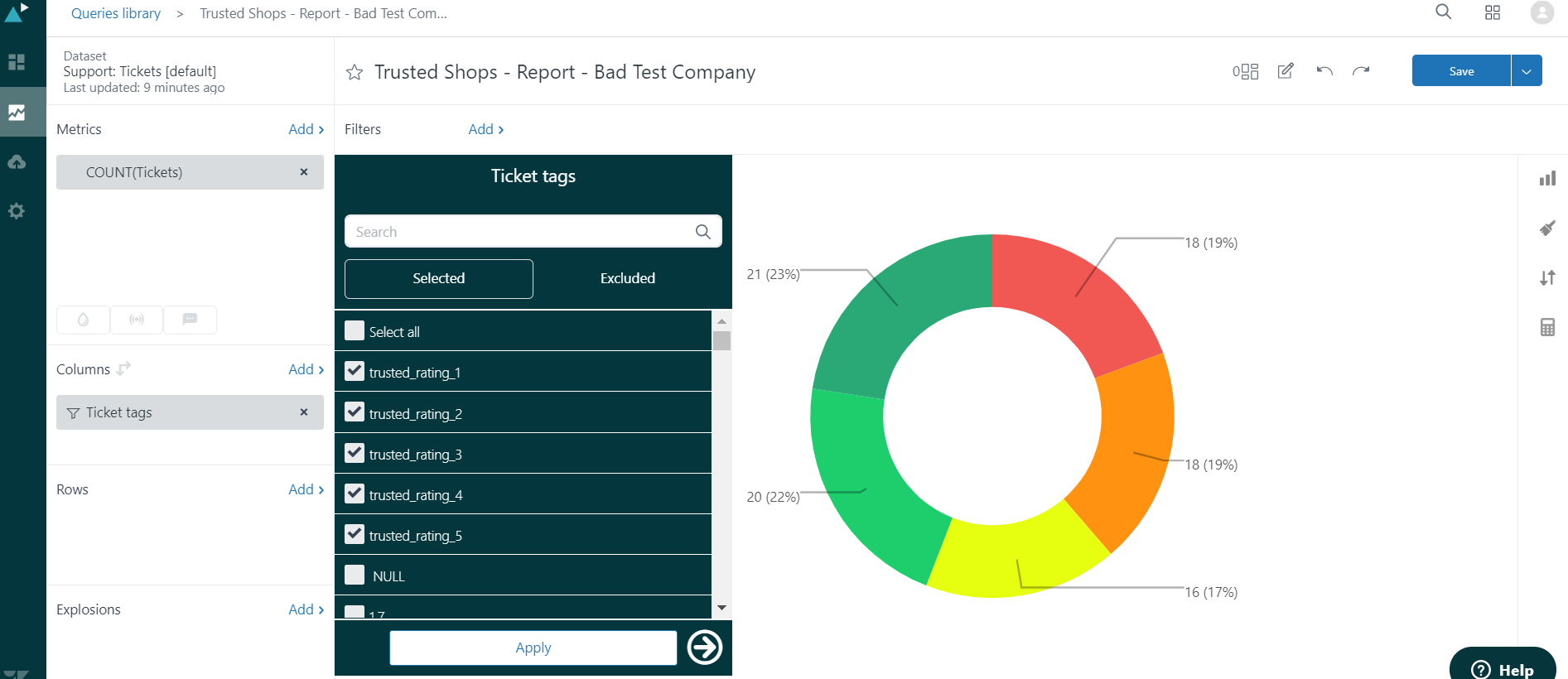Image resolution: width=1568 pixels, height=679 pixels.
Task: Check the Select all checkbox
Action: pos(355,330)
